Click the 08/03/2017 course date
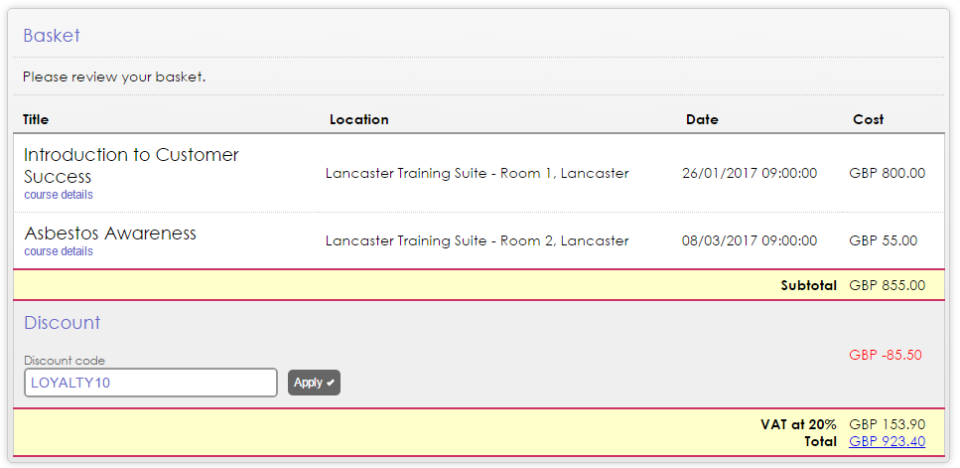The image size is (960, 468). point(749,240)
